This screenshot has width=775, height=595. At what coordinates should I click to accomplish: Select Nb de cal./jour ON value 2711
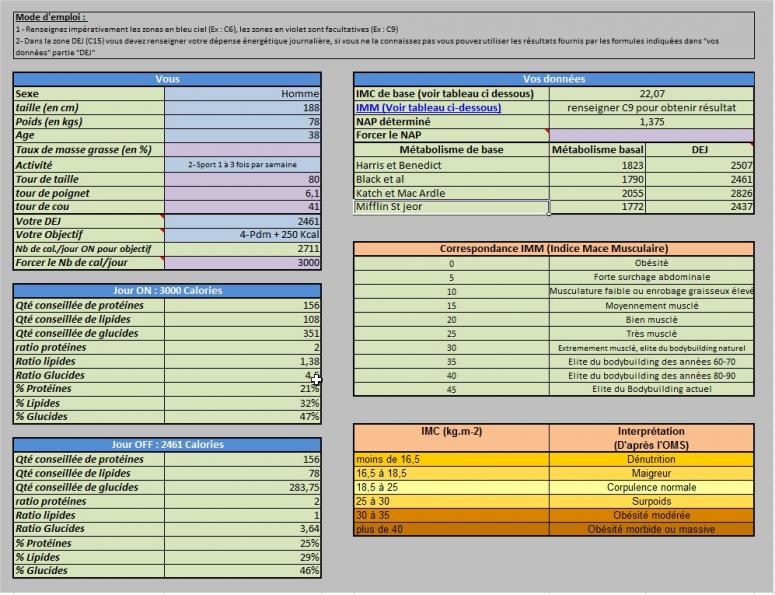pyautogui.click(x=243, y=249)
